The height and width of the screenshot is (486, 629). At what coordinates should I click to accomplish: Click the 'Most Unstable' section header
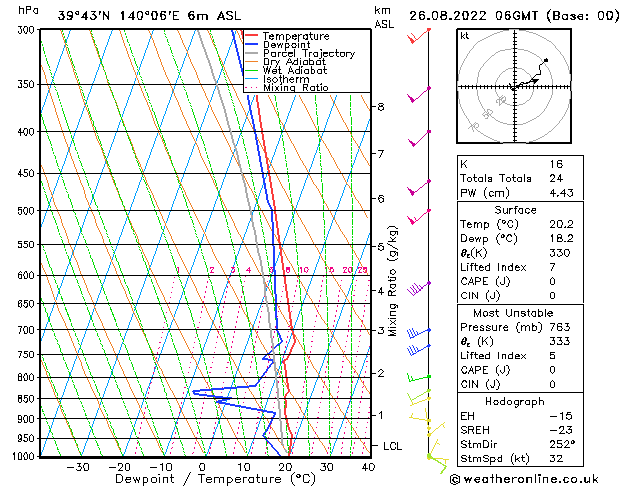513,313
